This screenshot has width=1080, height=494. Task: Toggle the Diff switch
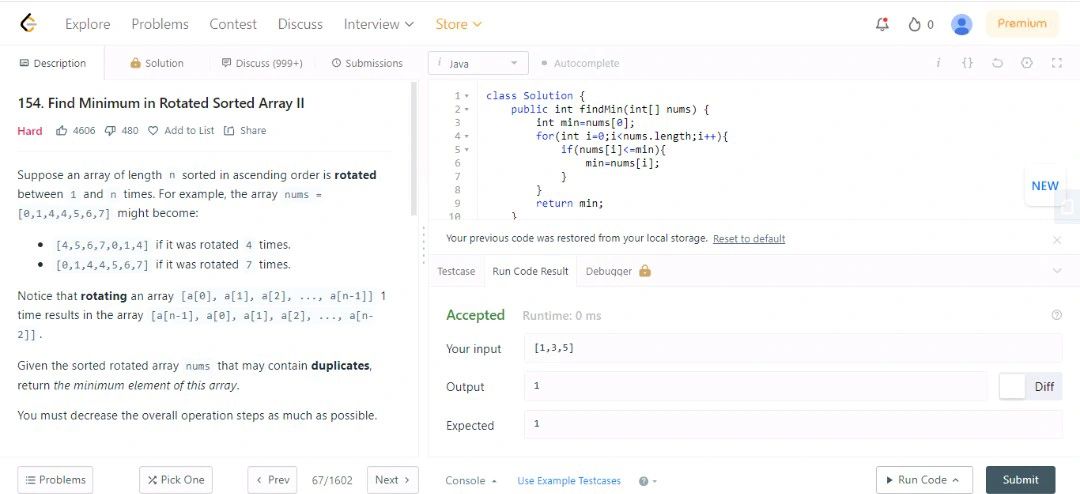pyautogui.click(x=1013, y=386)
